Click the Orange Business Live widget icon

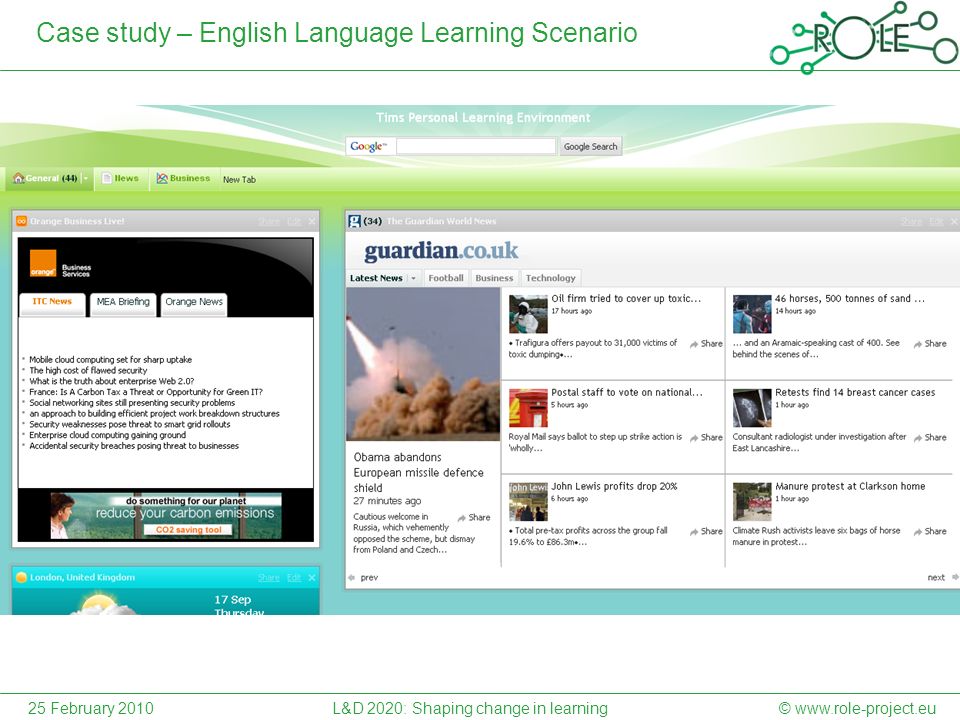coord(21,221)
